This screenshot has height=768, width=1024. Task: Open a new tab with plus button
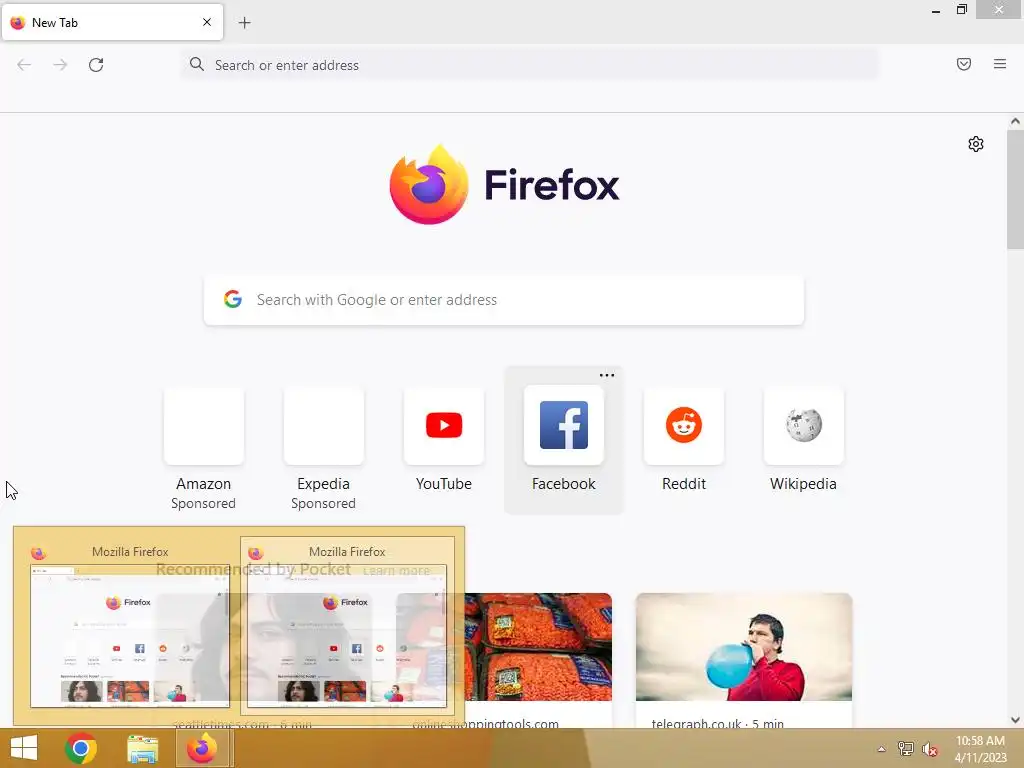244,23
